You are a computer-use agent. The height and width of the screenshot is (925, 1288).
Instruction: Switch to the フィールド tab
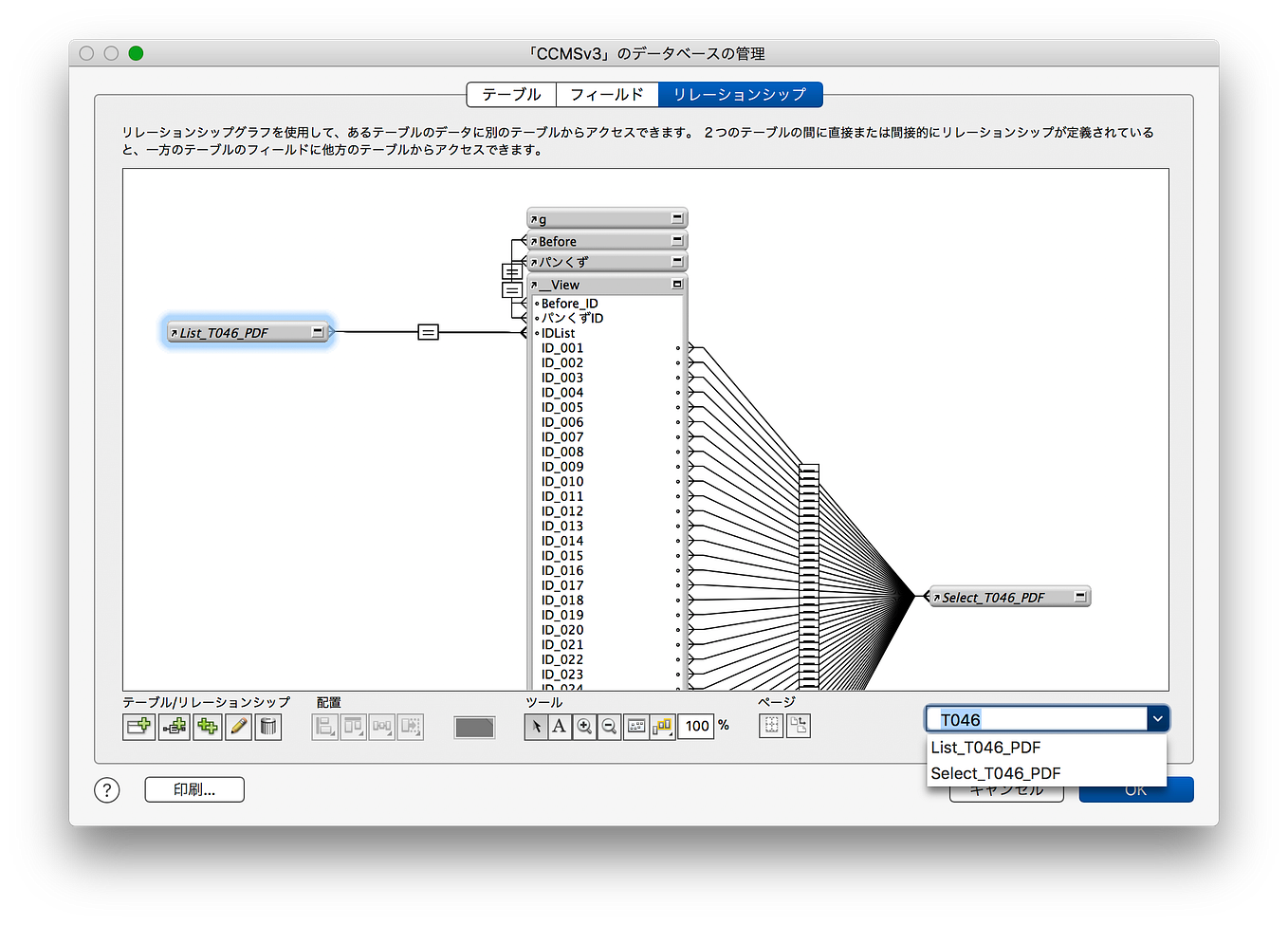coord(606,94)
